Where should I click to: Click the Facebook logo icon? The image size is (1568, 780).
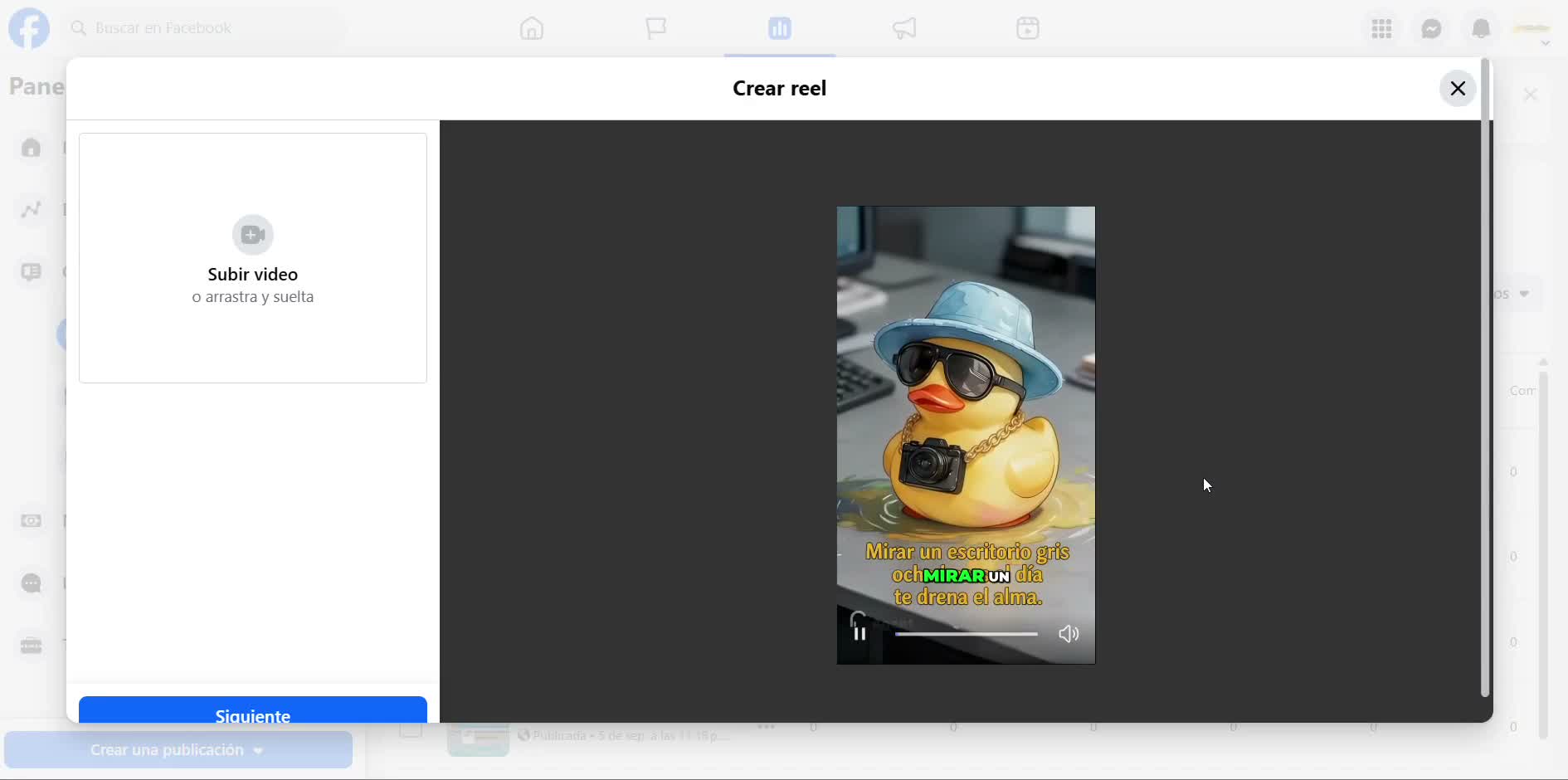click(x=29, y=28)
